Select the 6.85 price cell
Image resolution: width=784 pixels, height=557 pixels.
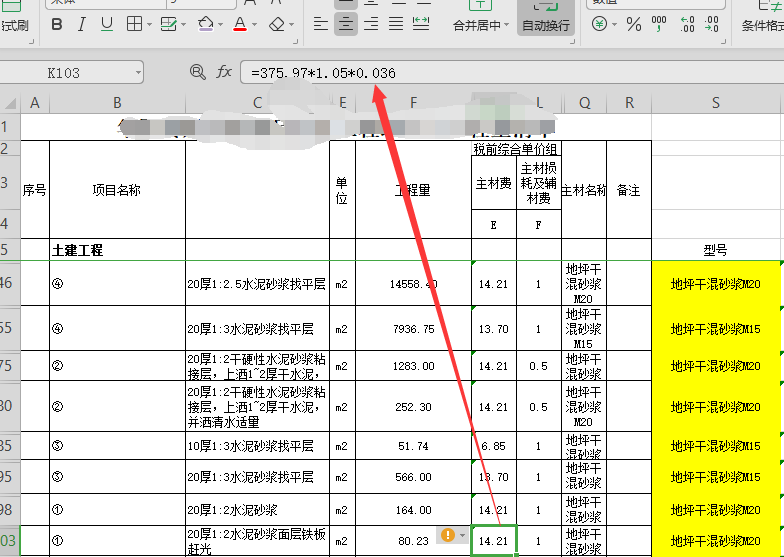tap(494, 446)
